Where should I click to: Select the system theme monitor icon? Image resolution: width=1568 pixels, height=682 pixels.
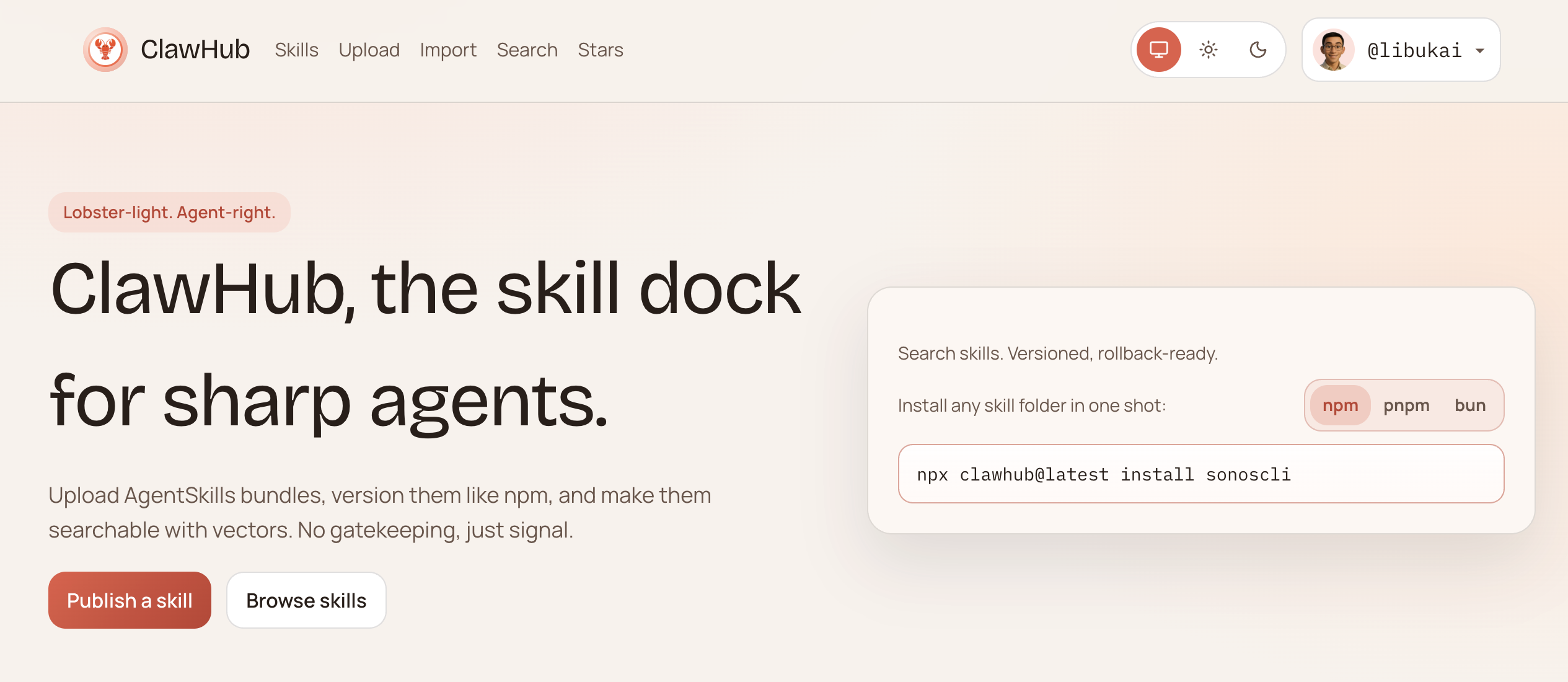tap(1158, 50)
